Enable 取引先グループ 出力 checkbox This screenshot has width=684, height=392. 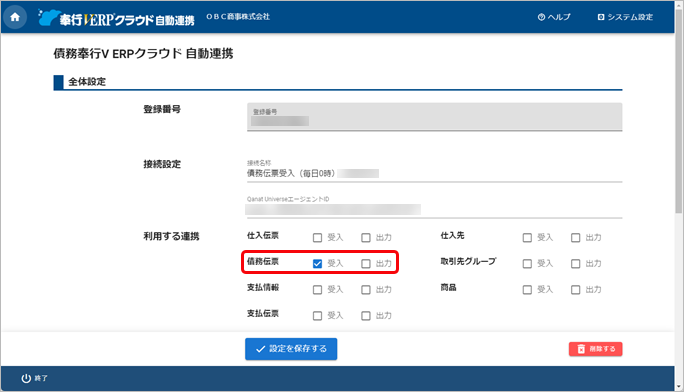point(576,263)
